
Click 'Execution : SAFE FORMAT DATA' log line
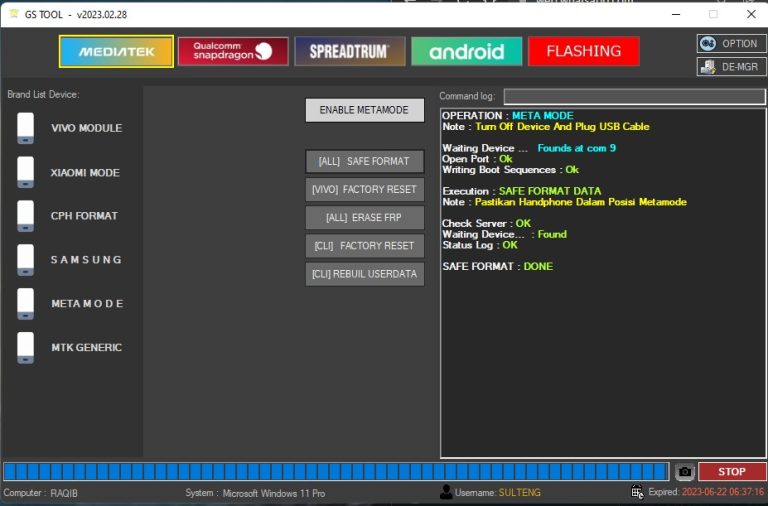coord(522,191)
